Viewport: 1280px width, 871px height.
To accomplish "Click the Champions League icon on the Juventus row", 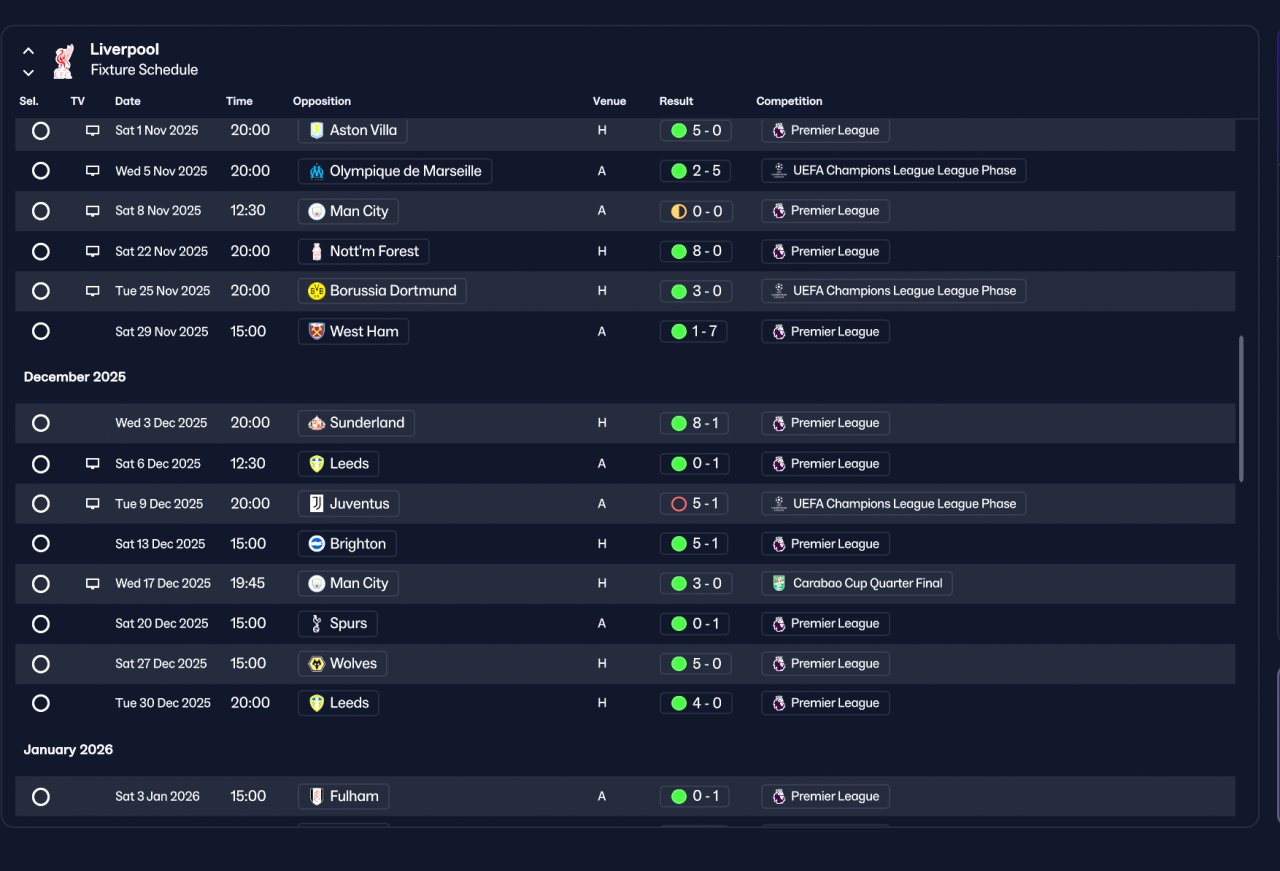I will [779, 504].
